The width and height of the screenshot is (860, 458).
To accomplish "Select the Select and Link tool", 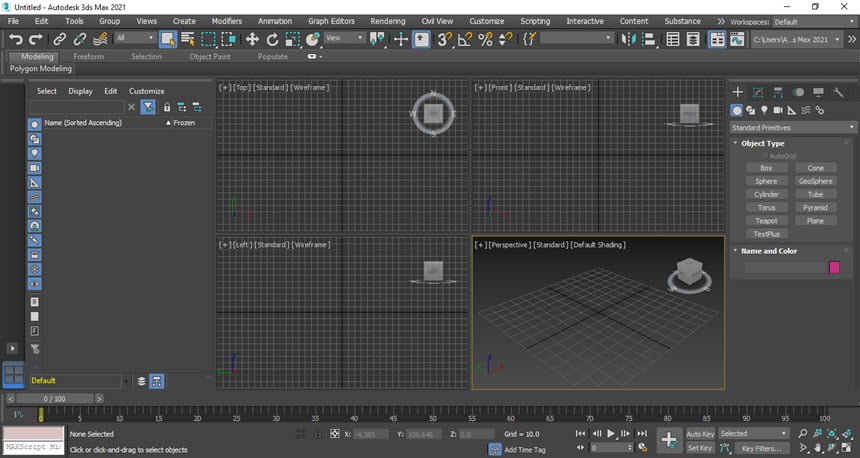I will coord(59,39).
